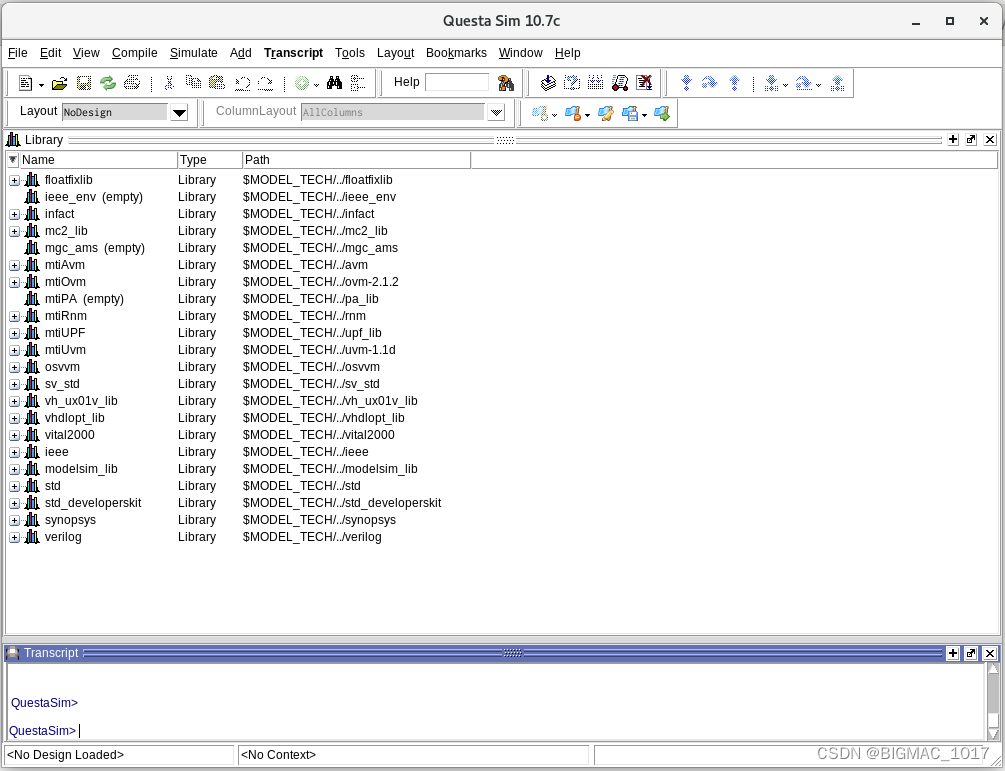Sort libraries by Name column header

[x=98, y=160]
